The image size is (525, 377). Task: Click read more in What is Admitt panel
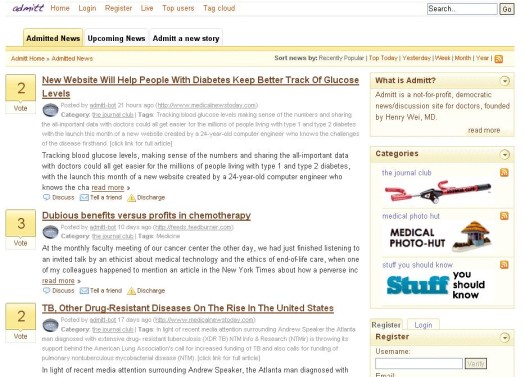pos(484,130)
